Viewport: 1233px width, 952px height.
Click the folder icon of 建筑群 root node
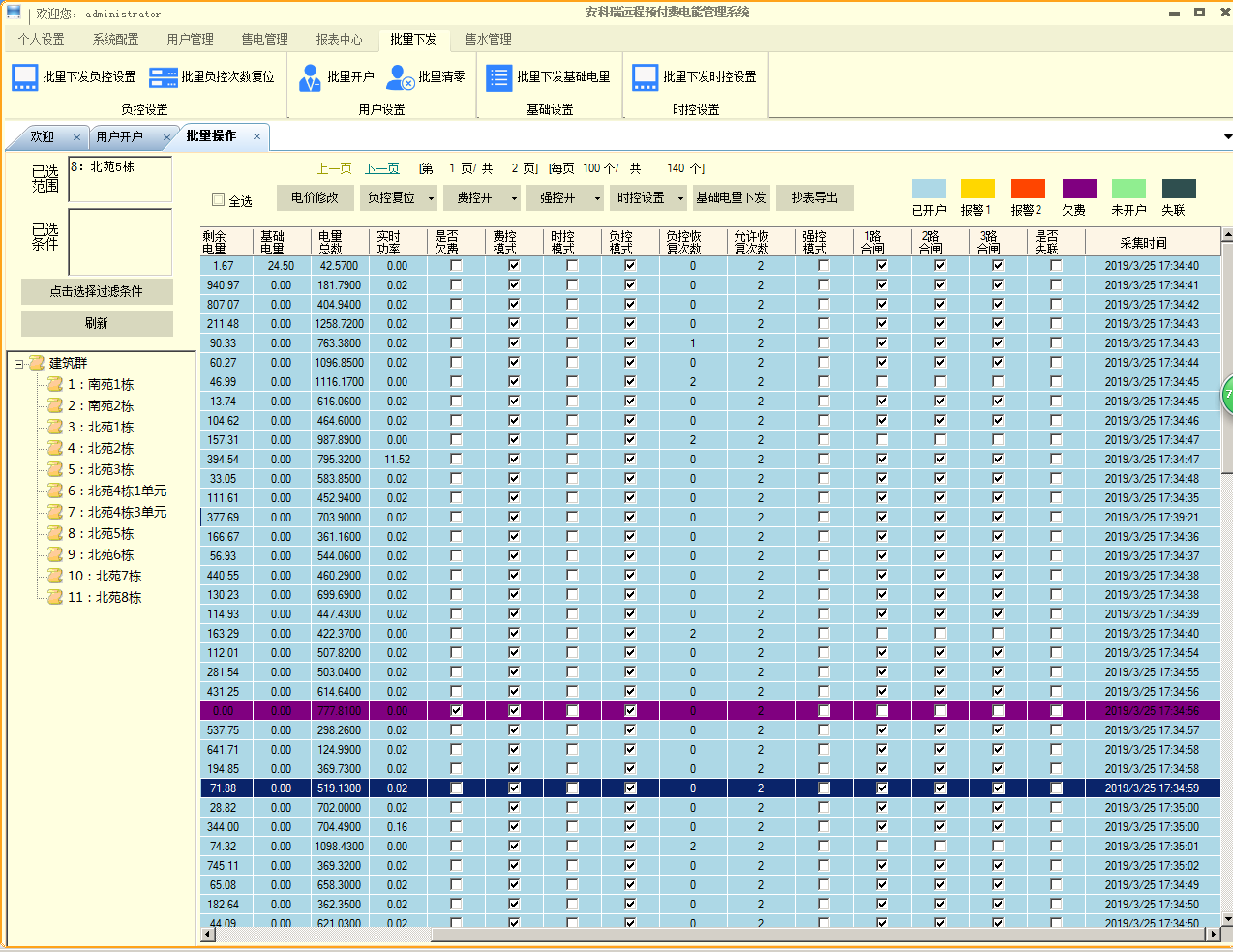[37, 363]
